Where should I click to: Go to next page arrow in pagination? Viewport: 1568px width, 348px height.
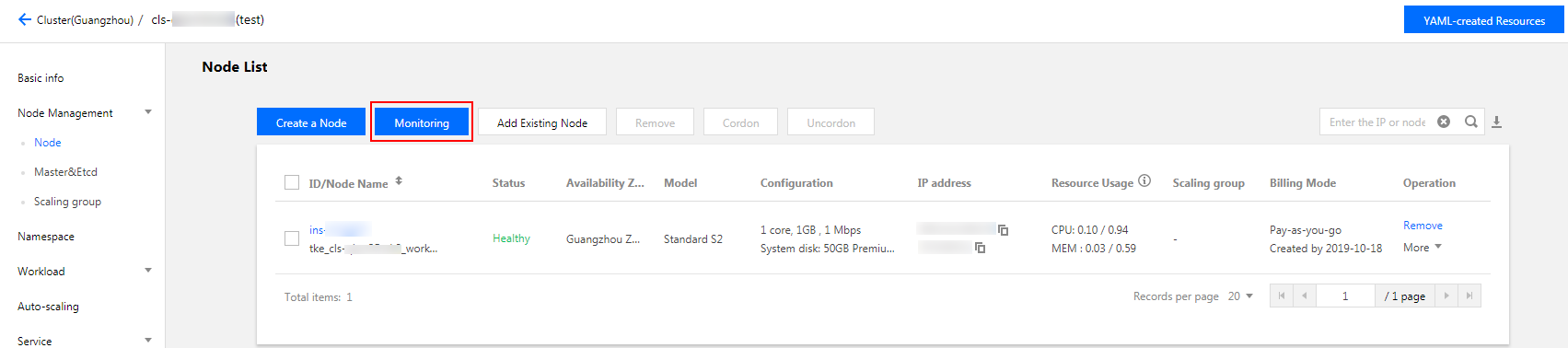(1446, 296)
